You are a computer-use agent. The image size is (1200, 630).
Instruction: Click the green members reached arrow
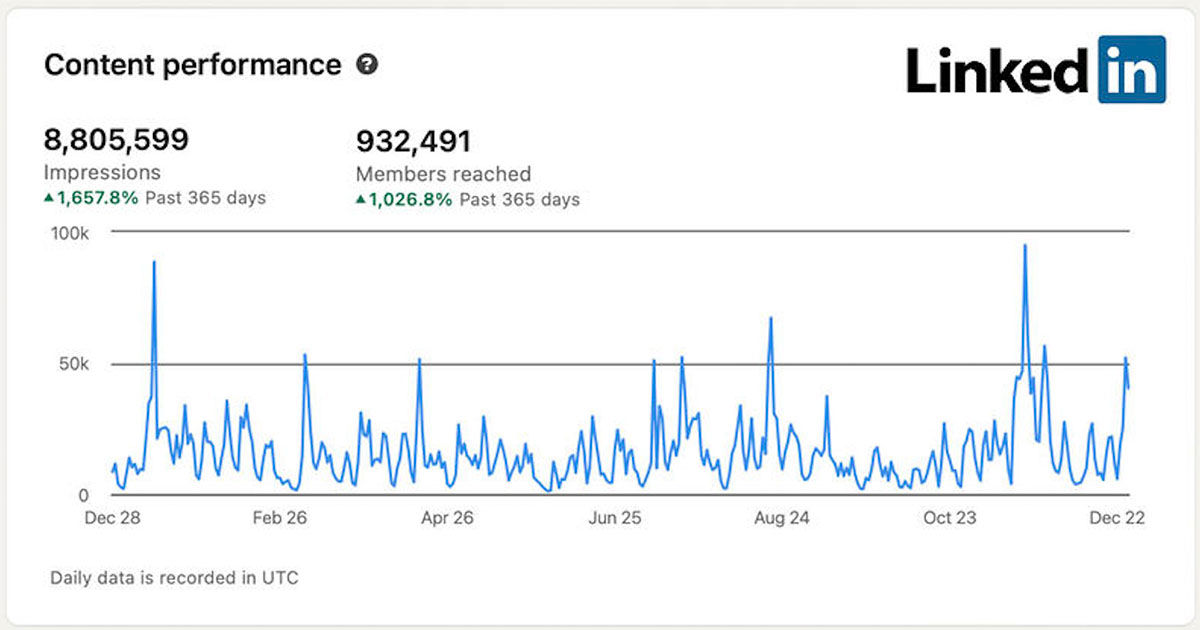tap(361, 199)
